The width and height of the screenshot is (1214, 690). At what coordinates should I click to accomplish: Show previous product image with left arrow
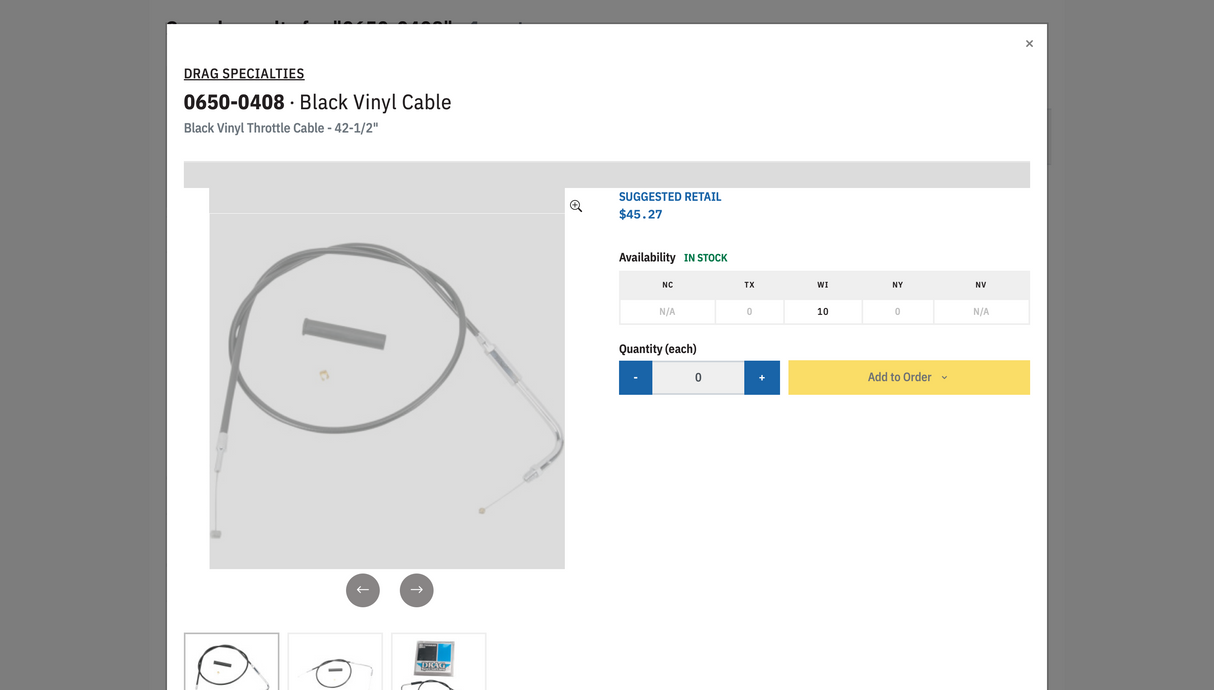363,590
